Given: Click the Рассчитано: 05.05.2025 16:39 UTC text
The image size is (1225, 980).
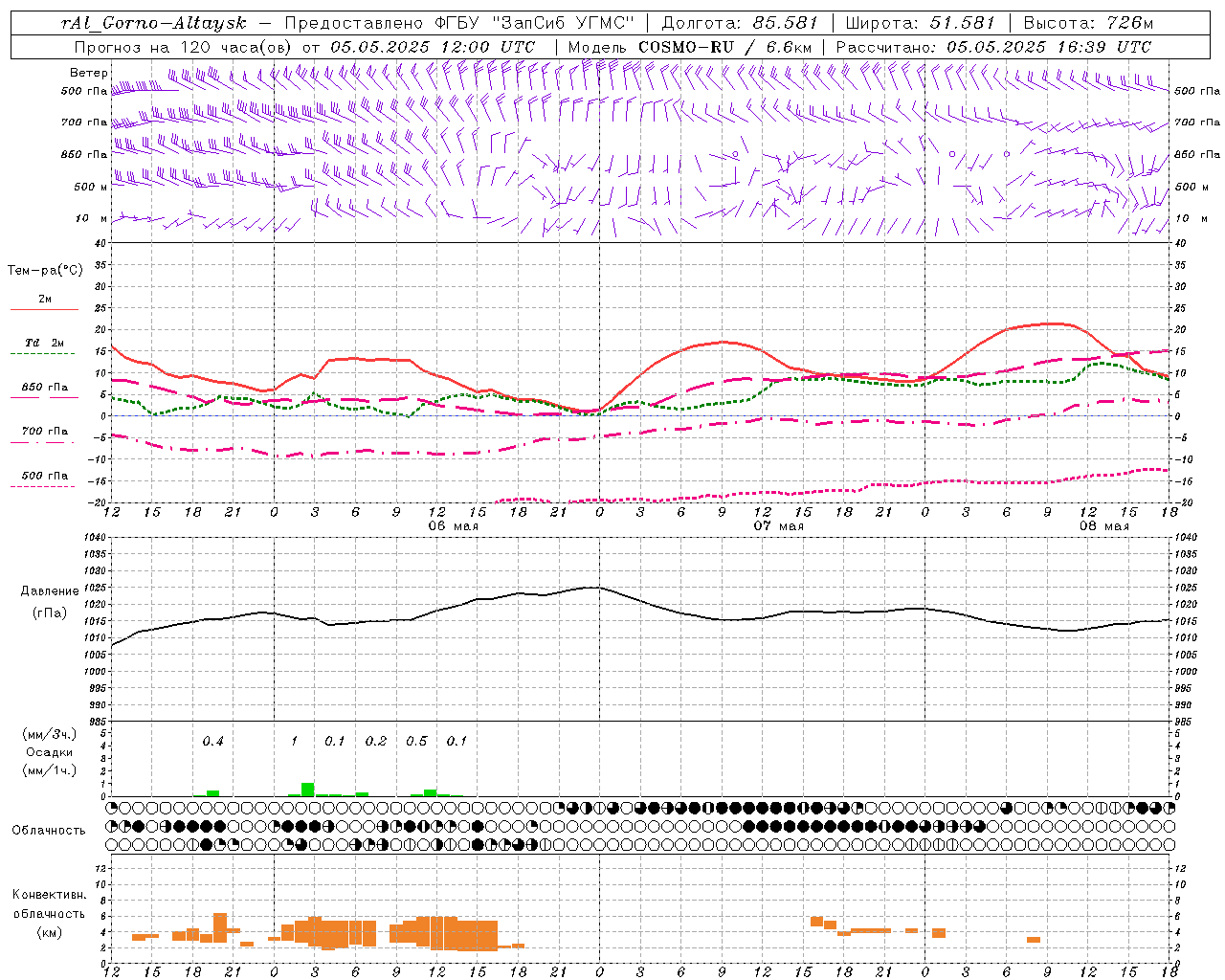Looking at the screenshot, I should [x=993, y=47].
